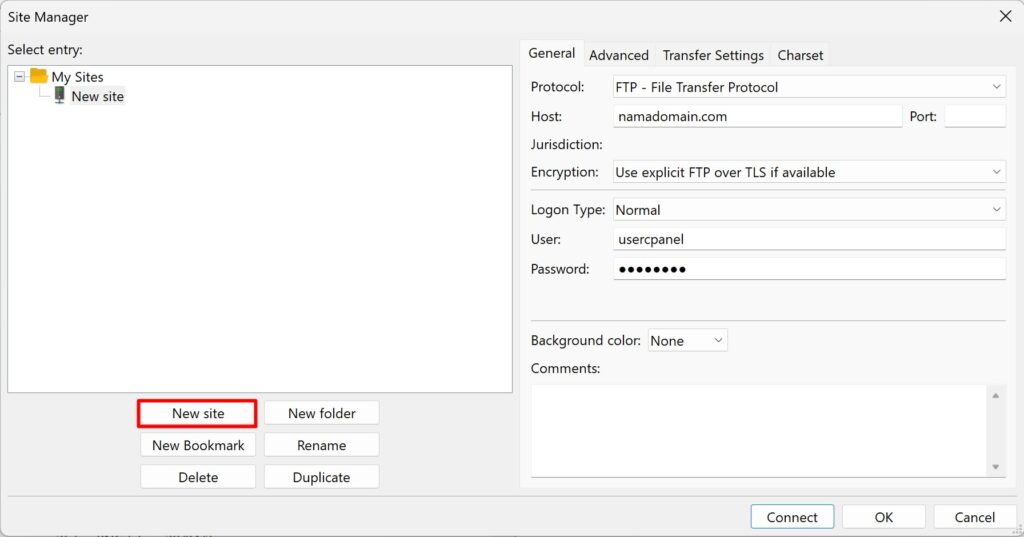Viewport: 1024px width, 537px height.
Task: Click the Delete button
Action: (x=198, y=478)
